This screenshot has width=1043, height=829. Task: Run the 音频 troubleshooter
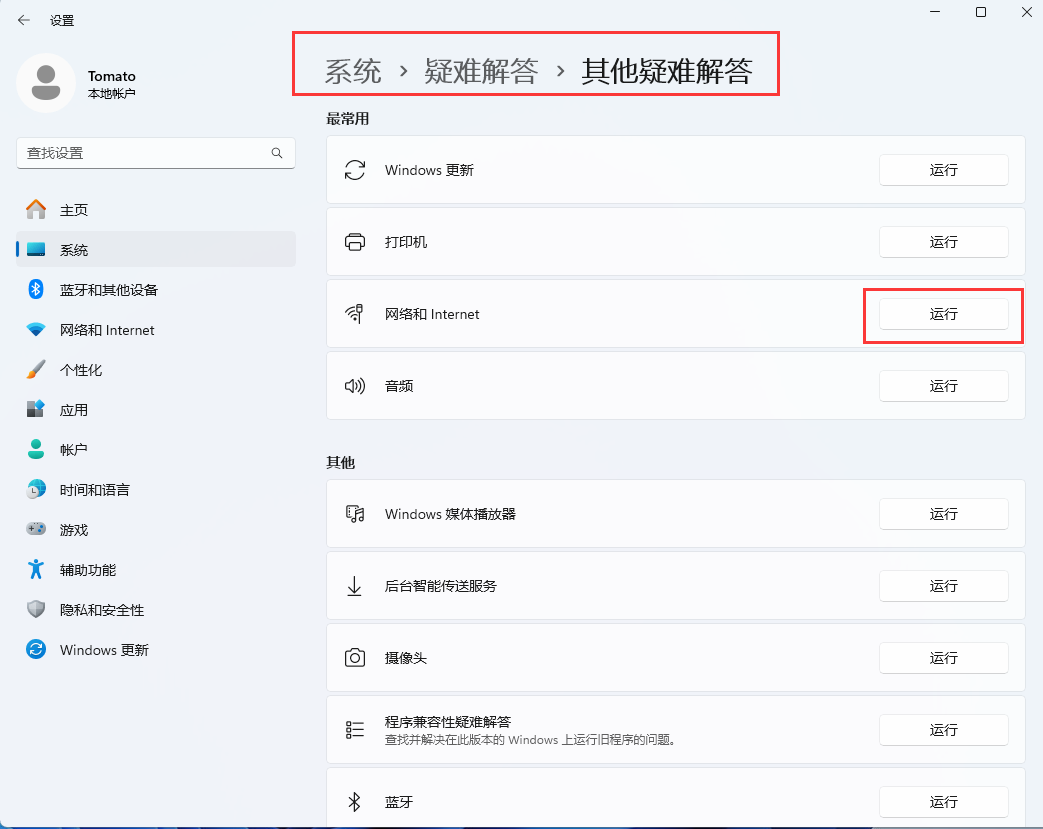coord(943,386)
